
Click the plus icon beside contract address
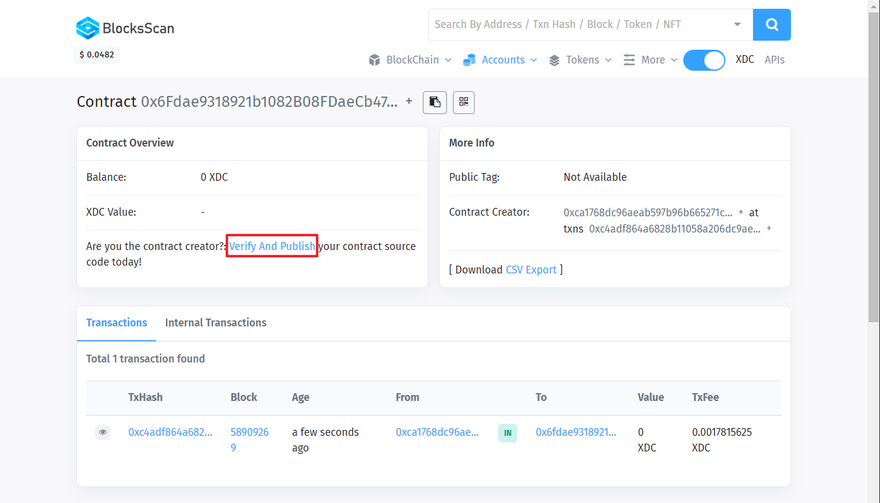pos(409,101)
